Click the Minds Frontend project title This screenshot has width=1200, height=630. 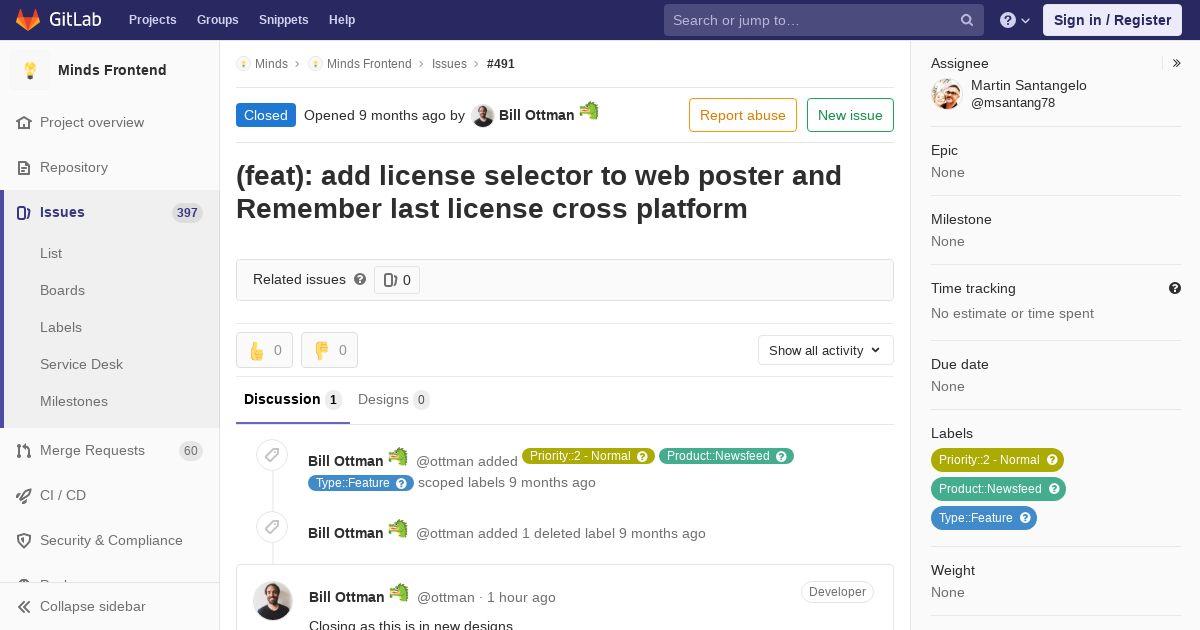click(x=112, y=70)
